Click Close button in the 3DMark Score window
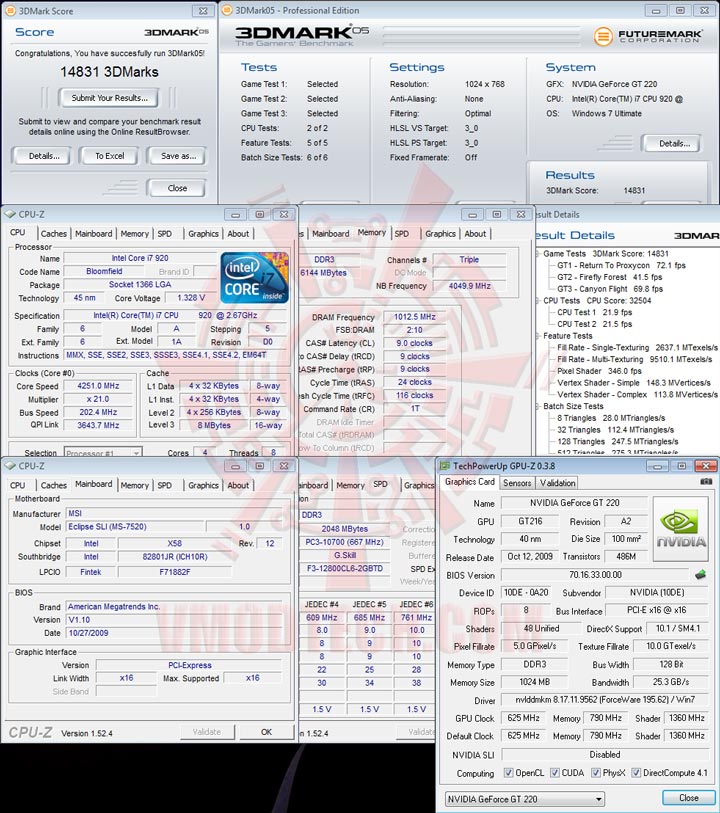 pos(177,188)
